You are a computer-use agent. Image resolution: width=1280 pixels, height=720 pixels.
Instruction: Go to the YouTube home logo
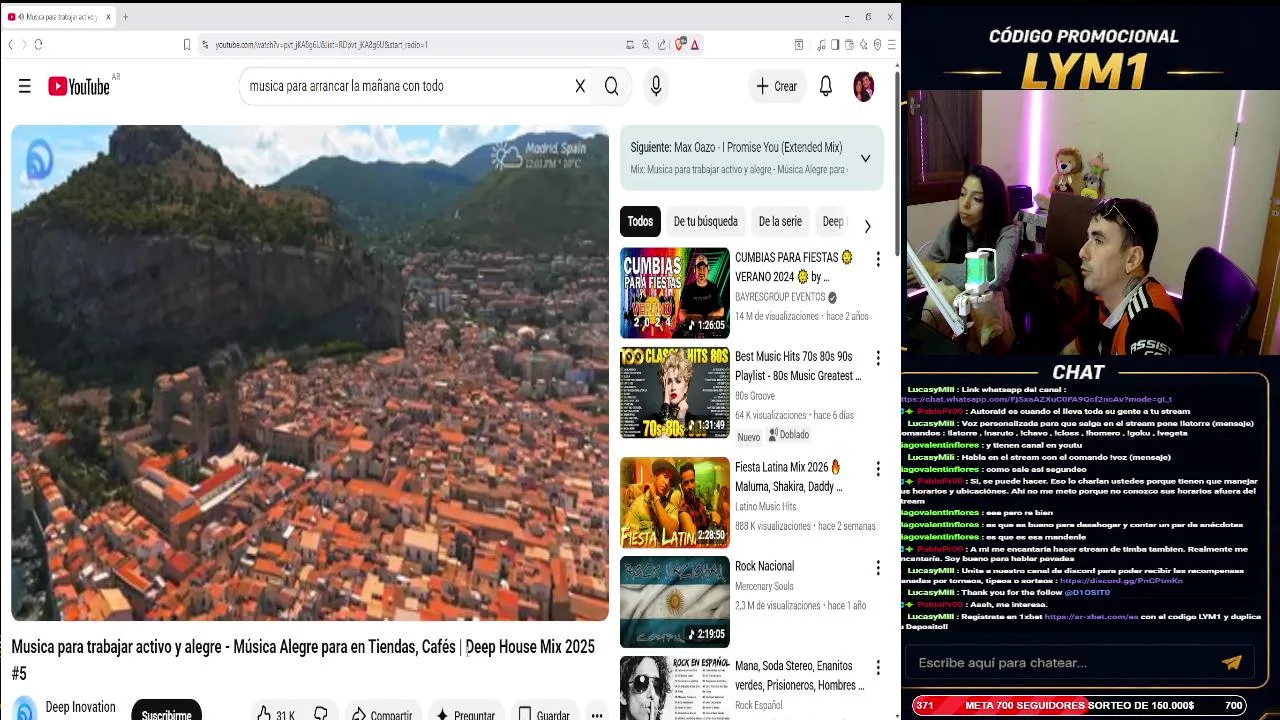point(79,86)
